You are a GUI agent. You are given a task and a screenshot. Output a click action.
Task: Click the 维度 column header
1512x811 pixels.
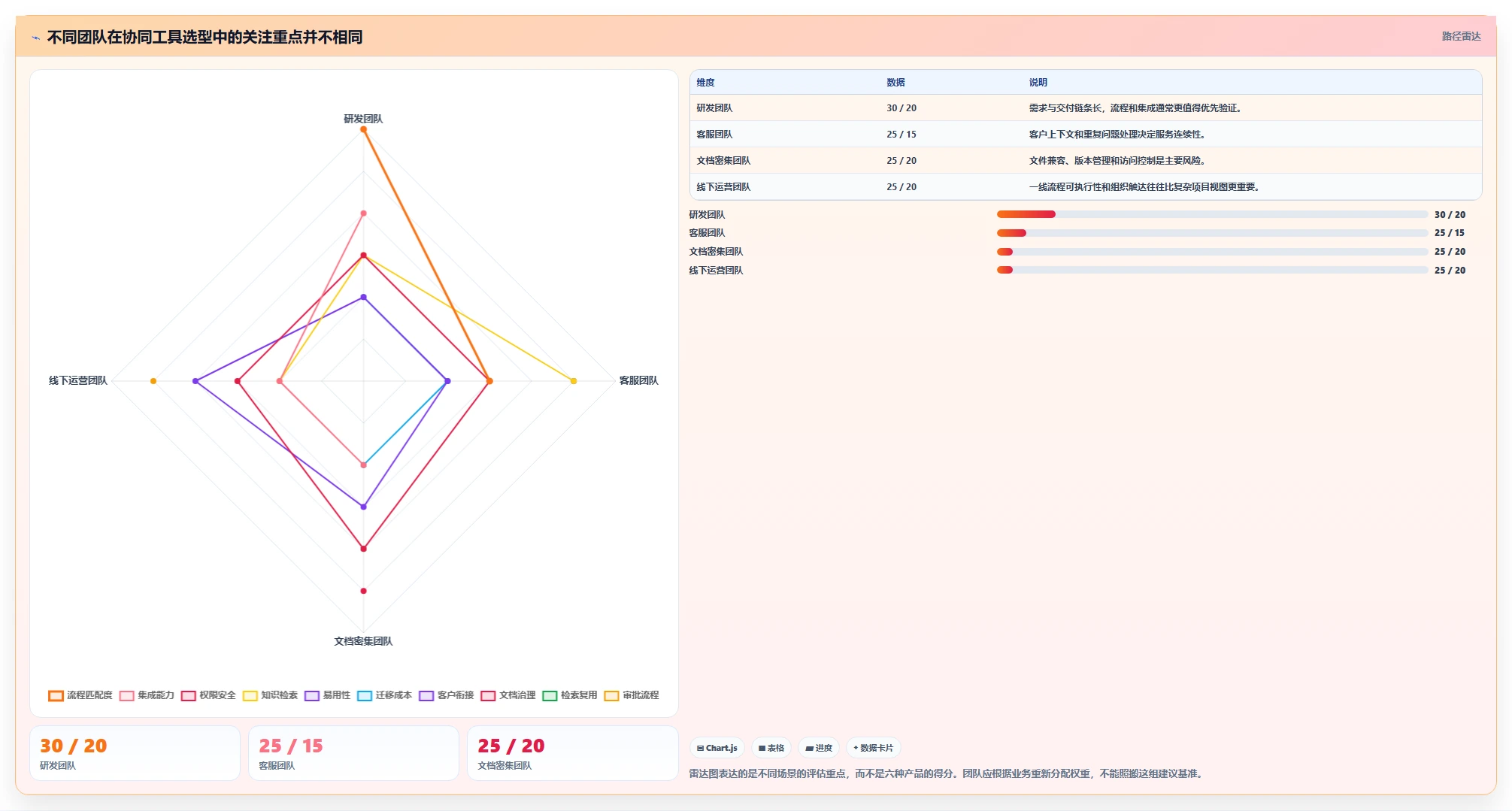pyautogui.click(x=705, y=83)
